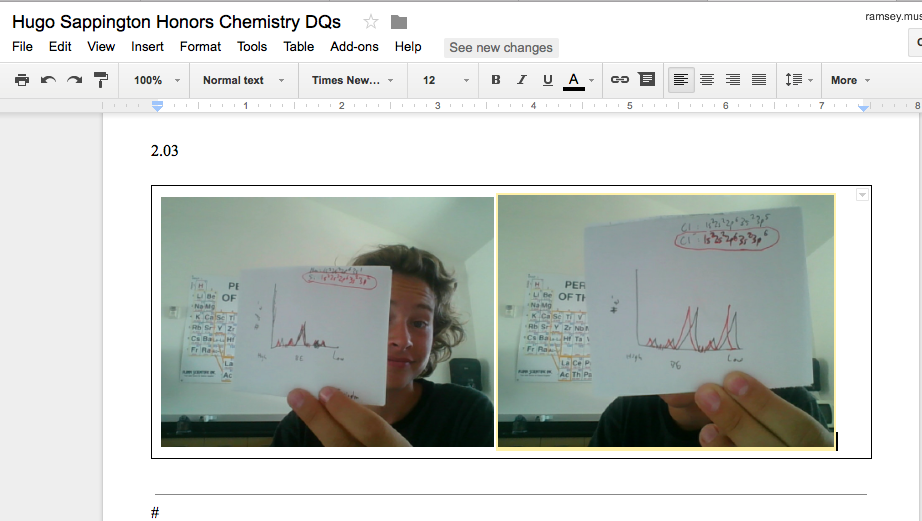The height and width of the screenshot is (521, 922).
Task: Open the Insert menu
Action: [x=147, y=47]
